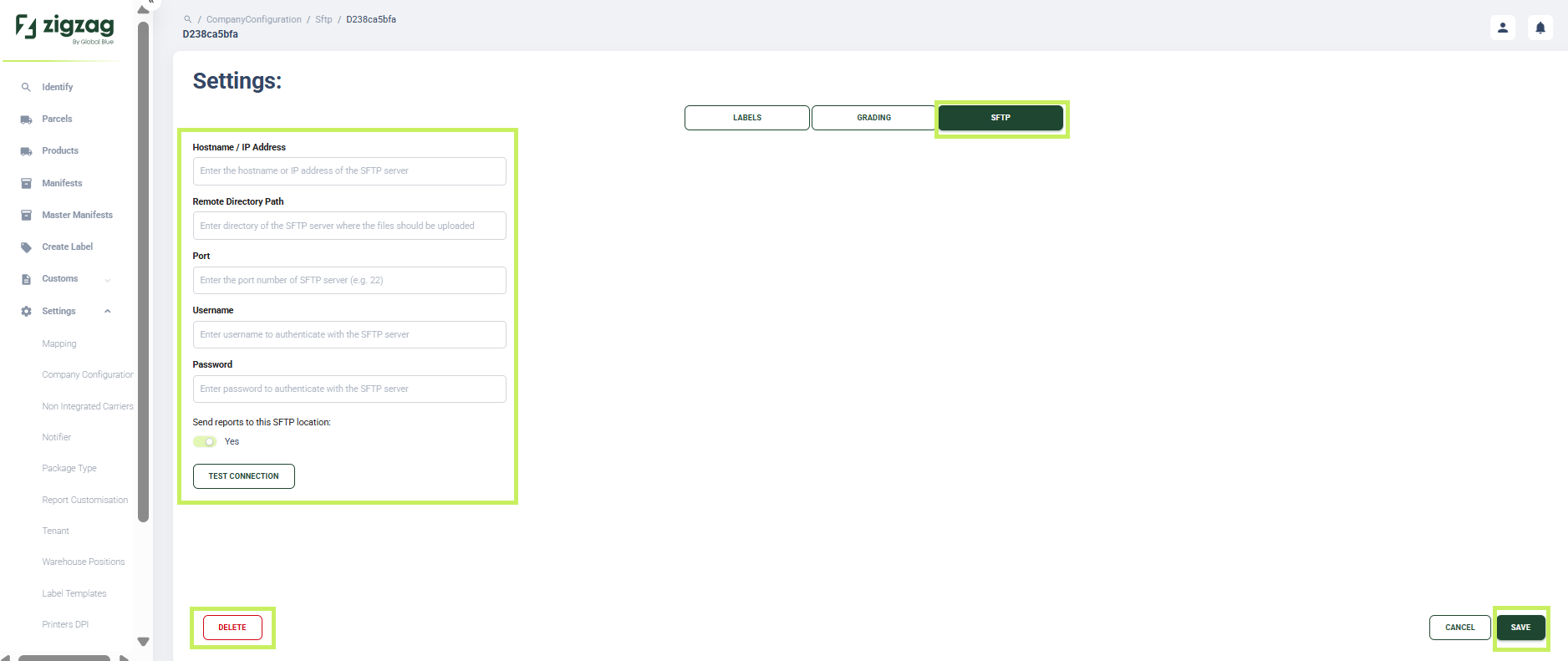Click the Create Label tag icon
Viewport: 1568px width, 661px height.
click(26, 247)
